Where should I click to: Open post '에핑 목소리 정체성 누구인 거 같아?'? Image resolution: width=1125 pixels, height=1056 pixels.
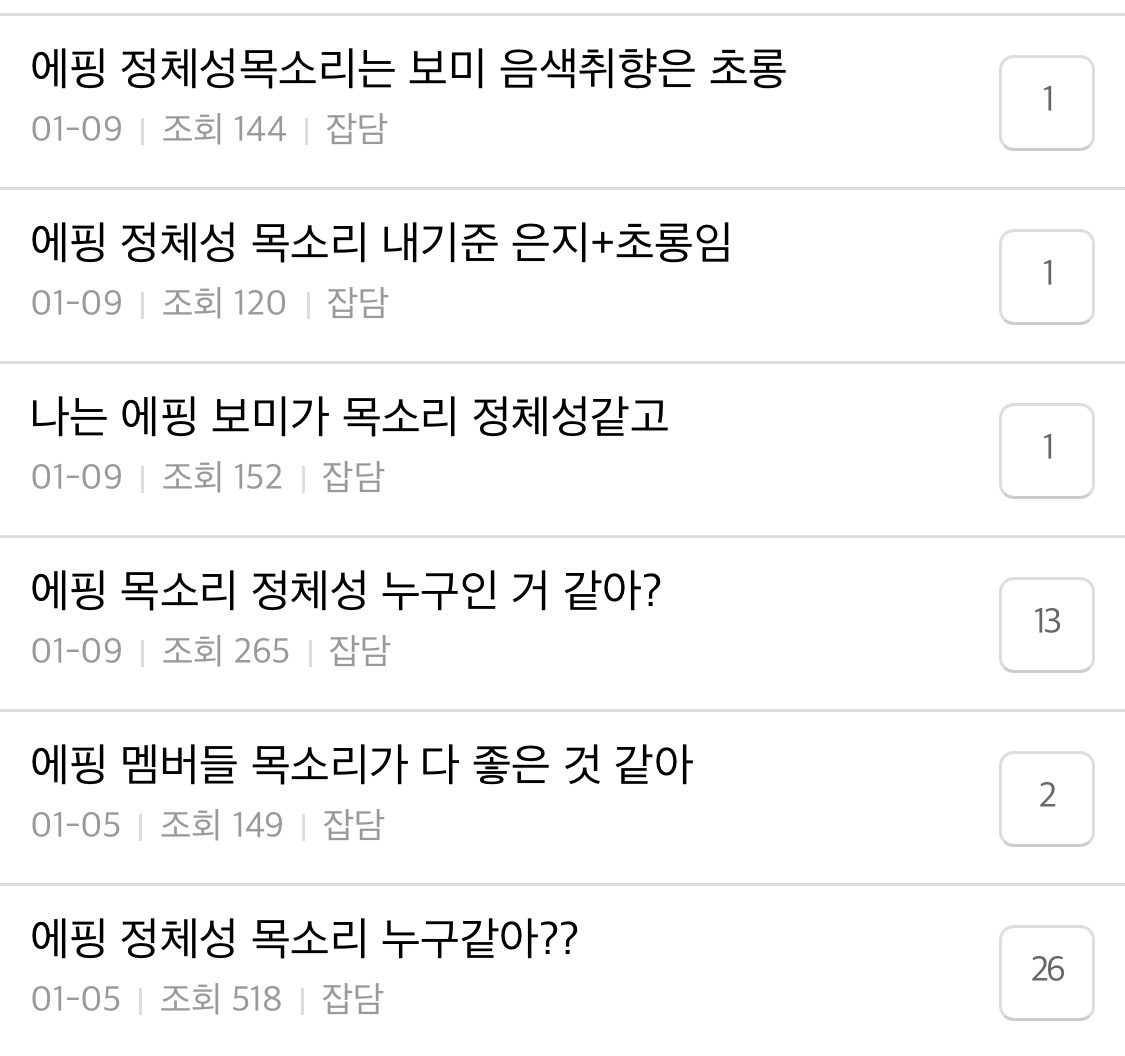[346, 590]
